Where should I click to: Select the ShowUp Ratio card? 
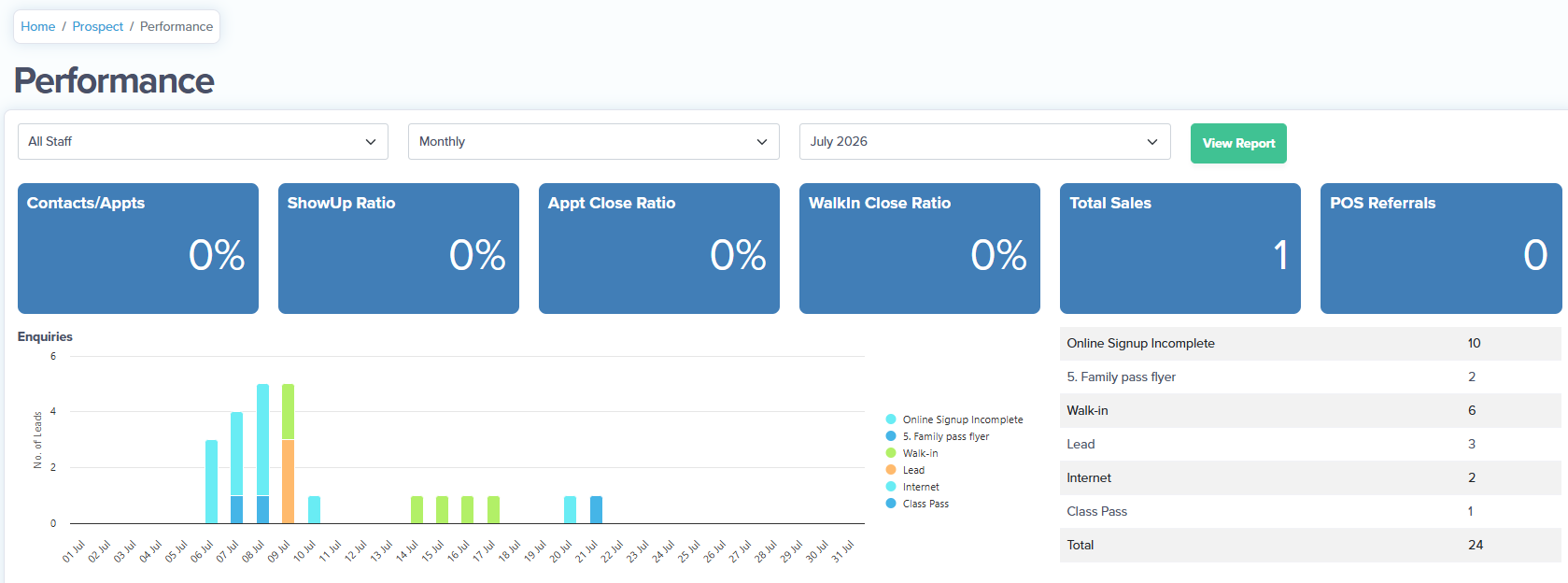[x=399, y=249]
